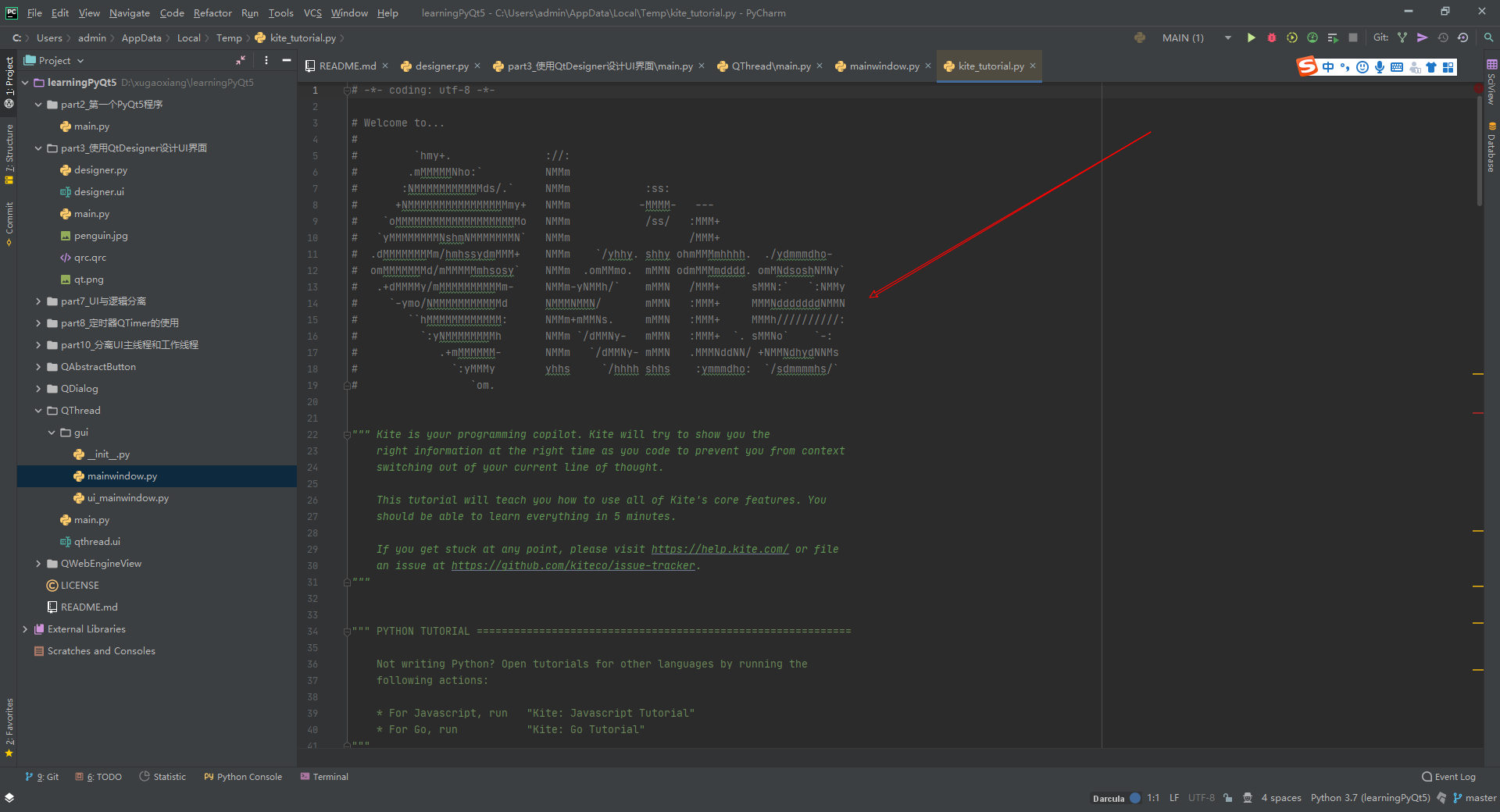This screenshot has height=812, width=1500.
Task: Expand External Libraries node
Action: [x=25, y=629]
